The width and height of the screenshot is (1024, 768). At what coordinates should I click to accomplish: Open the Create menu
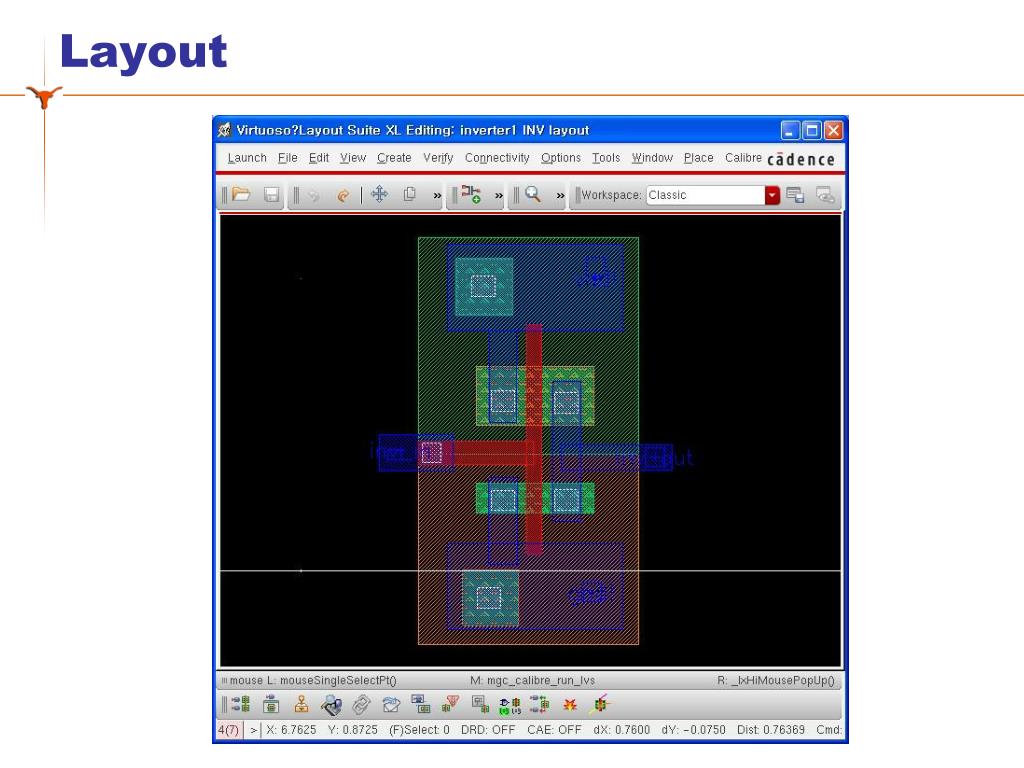394,158
